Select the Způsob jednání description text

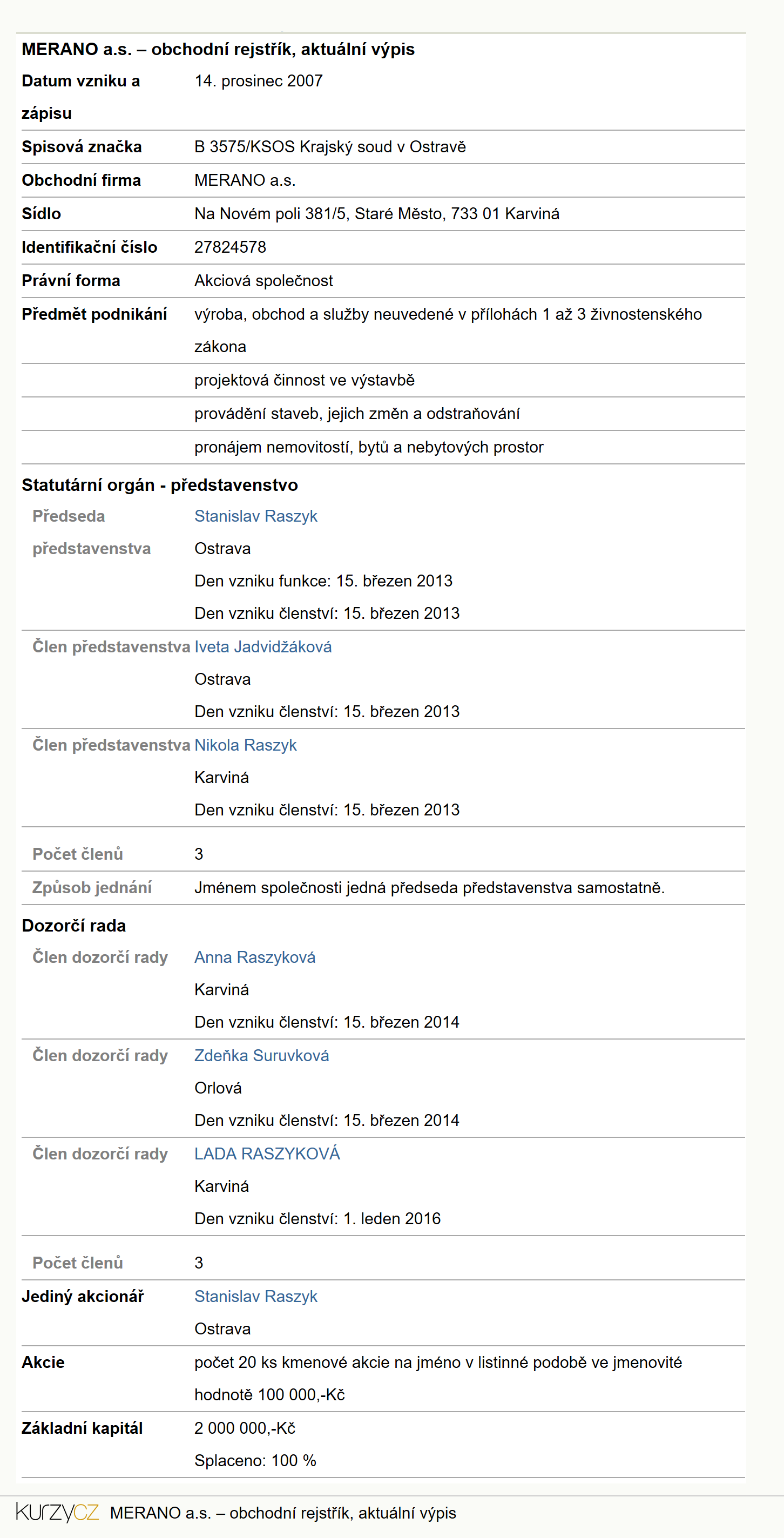point(429,888)
